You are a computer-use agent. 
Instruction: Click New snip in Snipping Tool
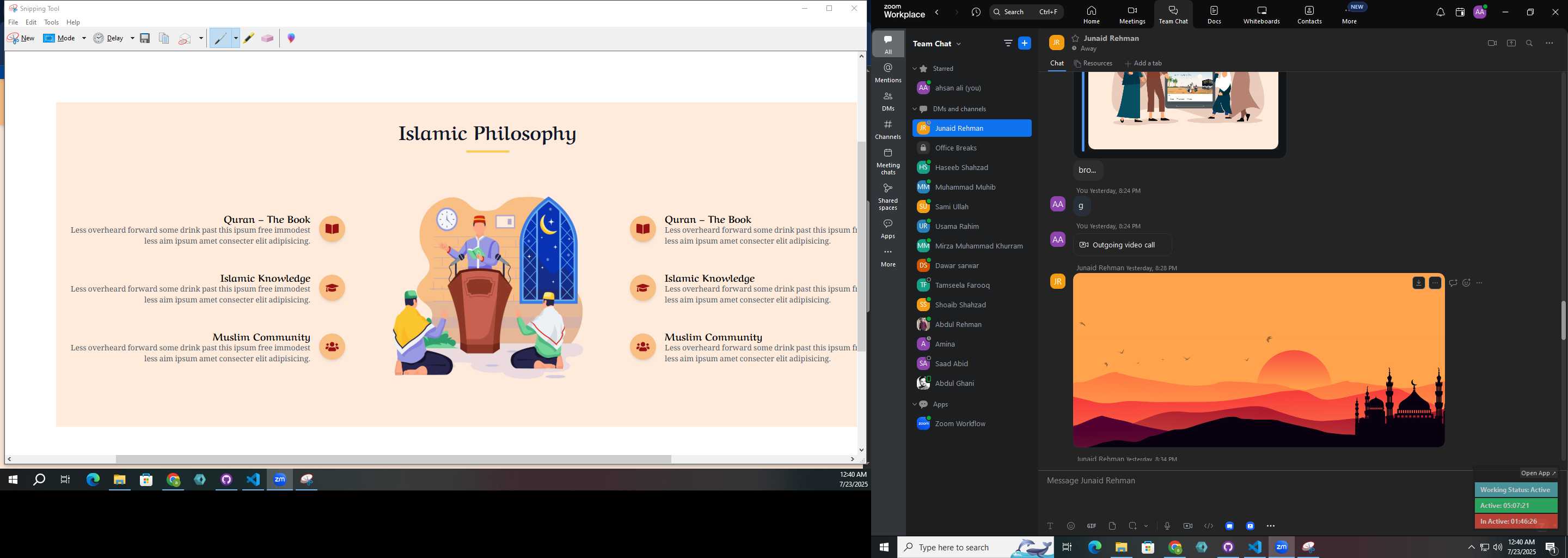(x=21, y=38)
